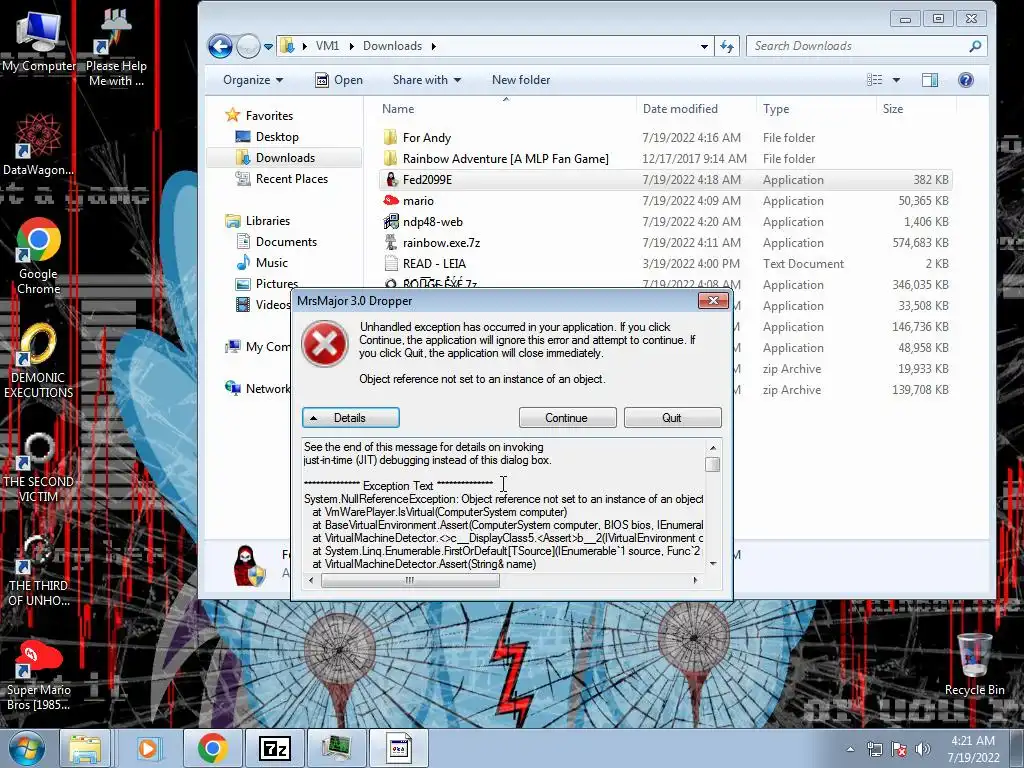Click the exception details text box

(504, 505)
